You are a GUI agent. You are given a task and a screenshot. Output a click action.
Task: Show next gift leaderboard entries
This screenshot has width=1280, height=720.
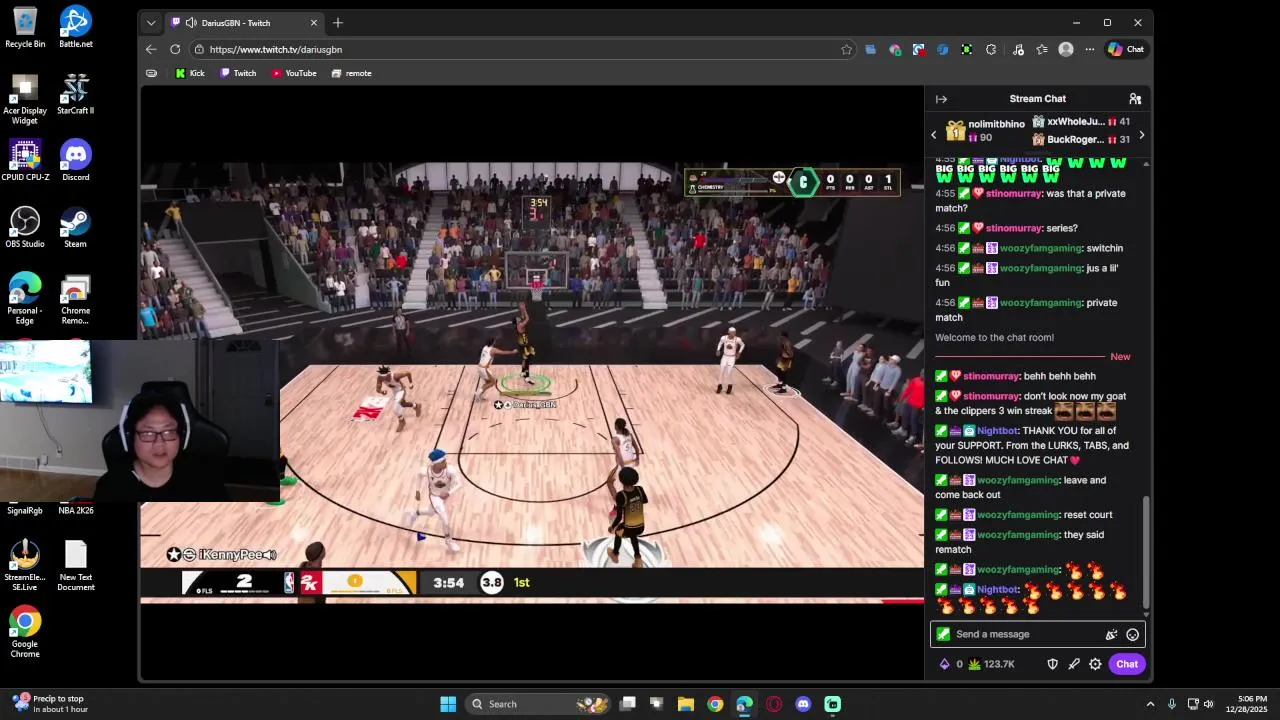pos(1141,135)
